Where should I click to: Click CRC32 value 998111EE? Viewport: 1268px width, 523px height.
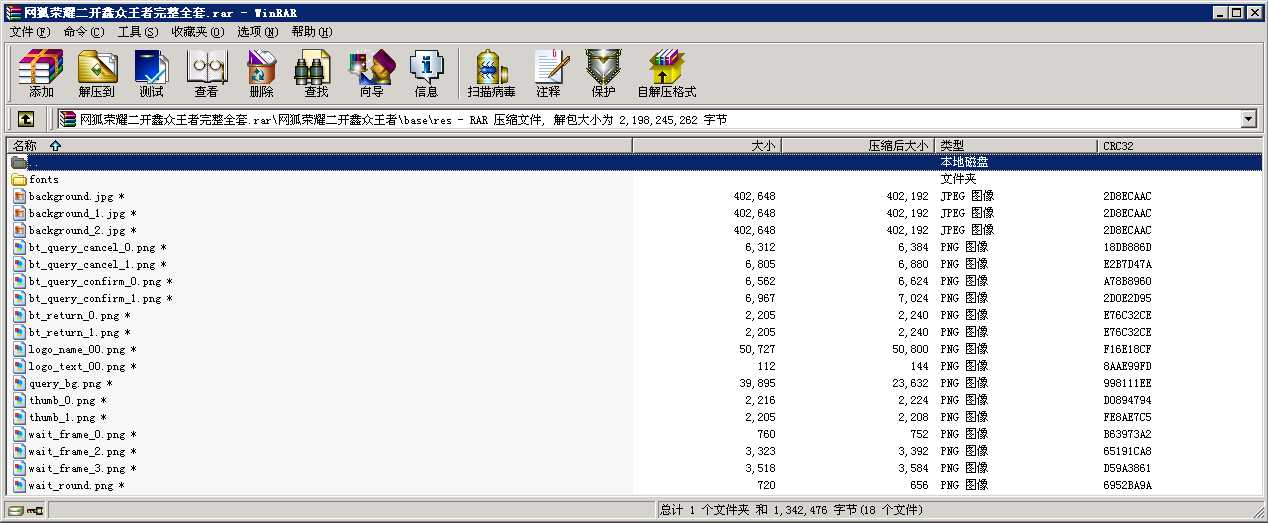1127,383
